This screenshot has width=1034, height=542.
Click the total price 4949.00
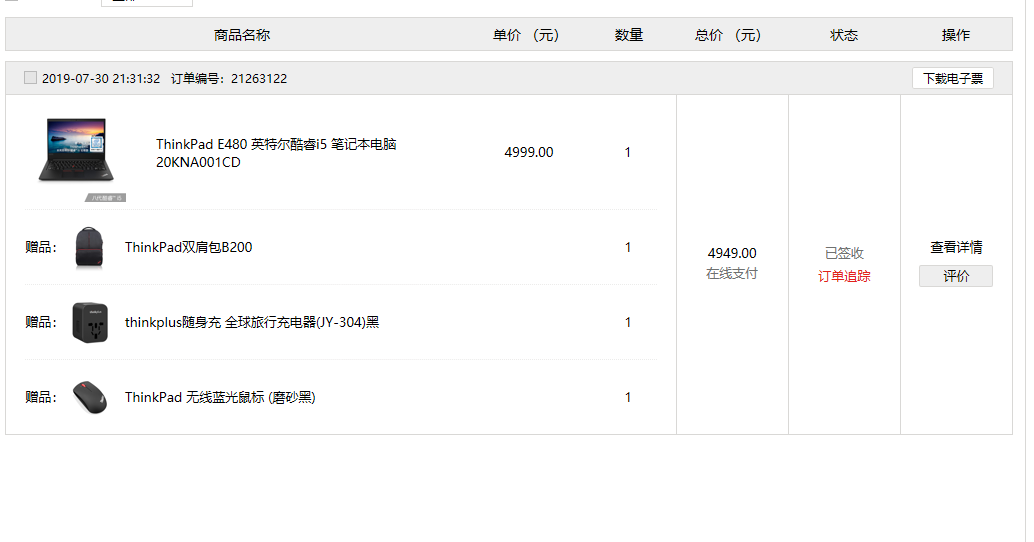click(x=732, y=253)
